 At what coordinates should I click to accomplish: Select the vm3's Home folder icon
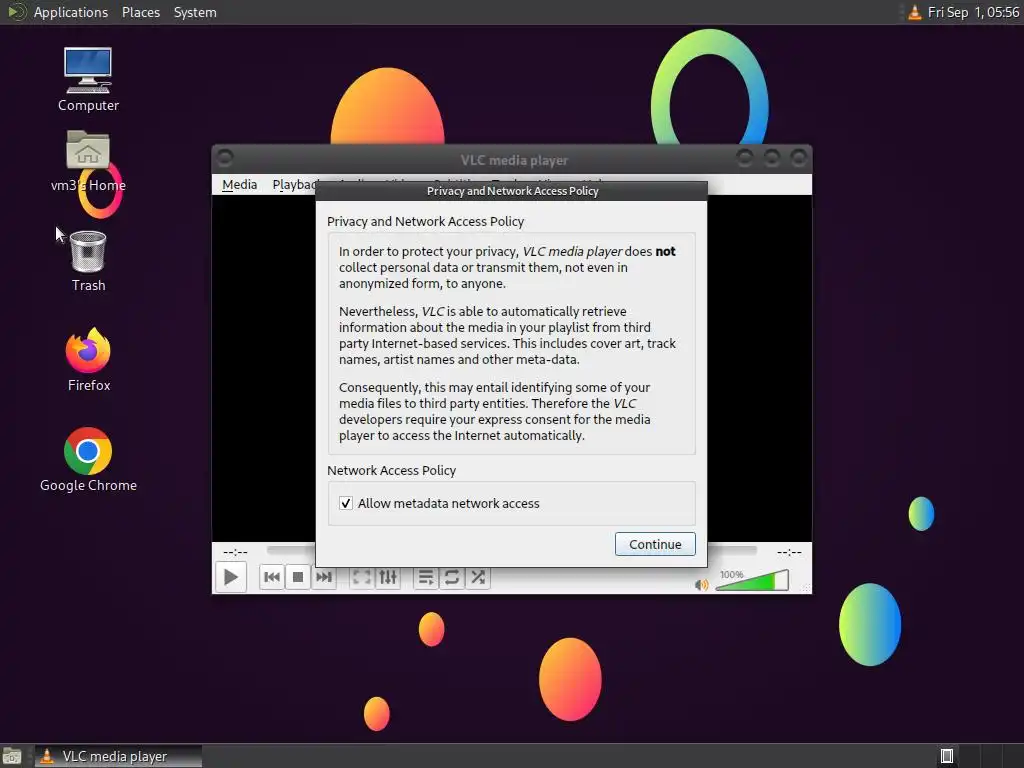point(88,161)
